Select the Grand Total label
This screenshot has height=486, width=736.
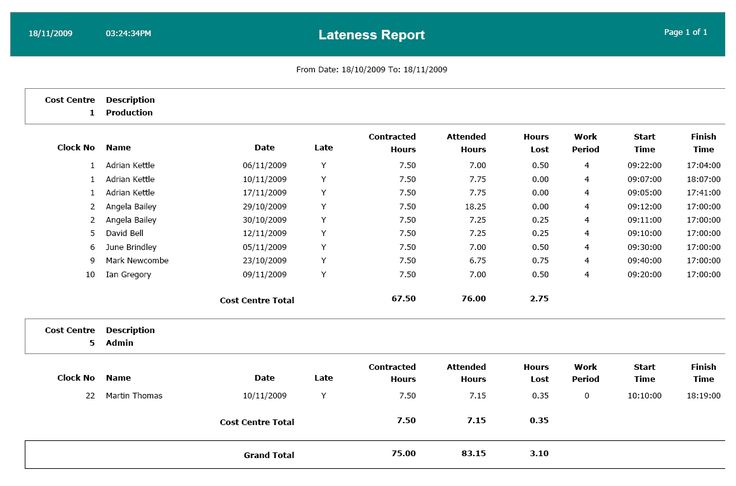pos(269,455)
